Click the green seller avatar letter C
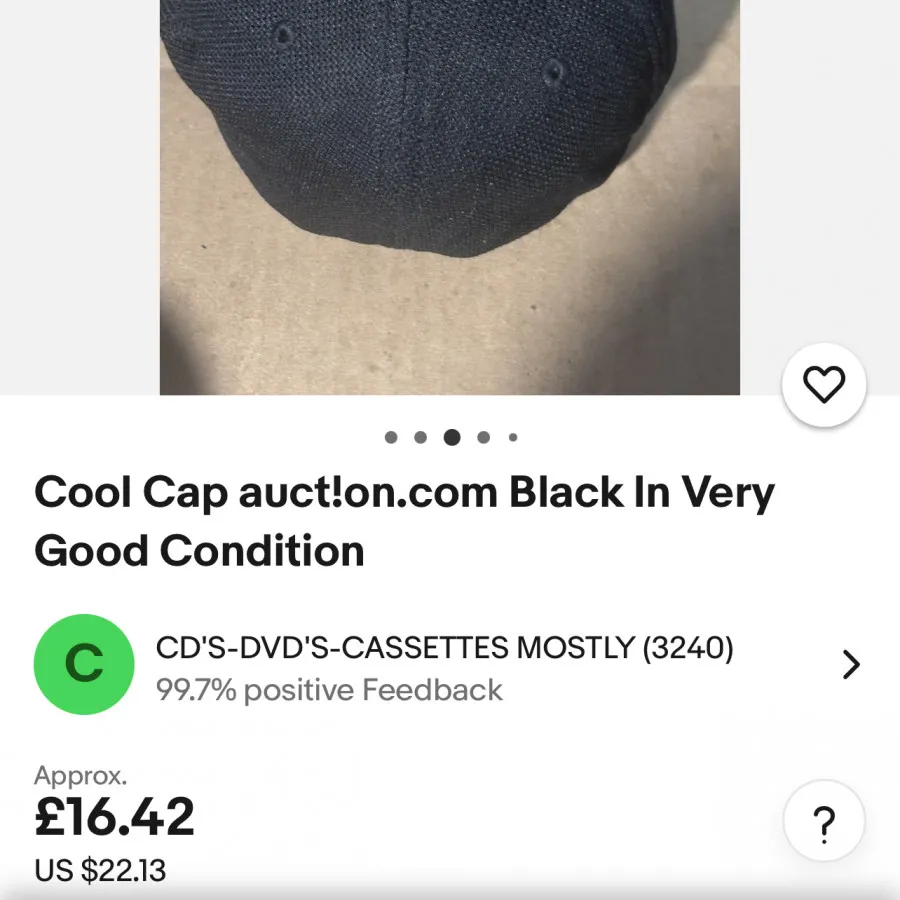This screenshot has height=900, width=900. 84,664
